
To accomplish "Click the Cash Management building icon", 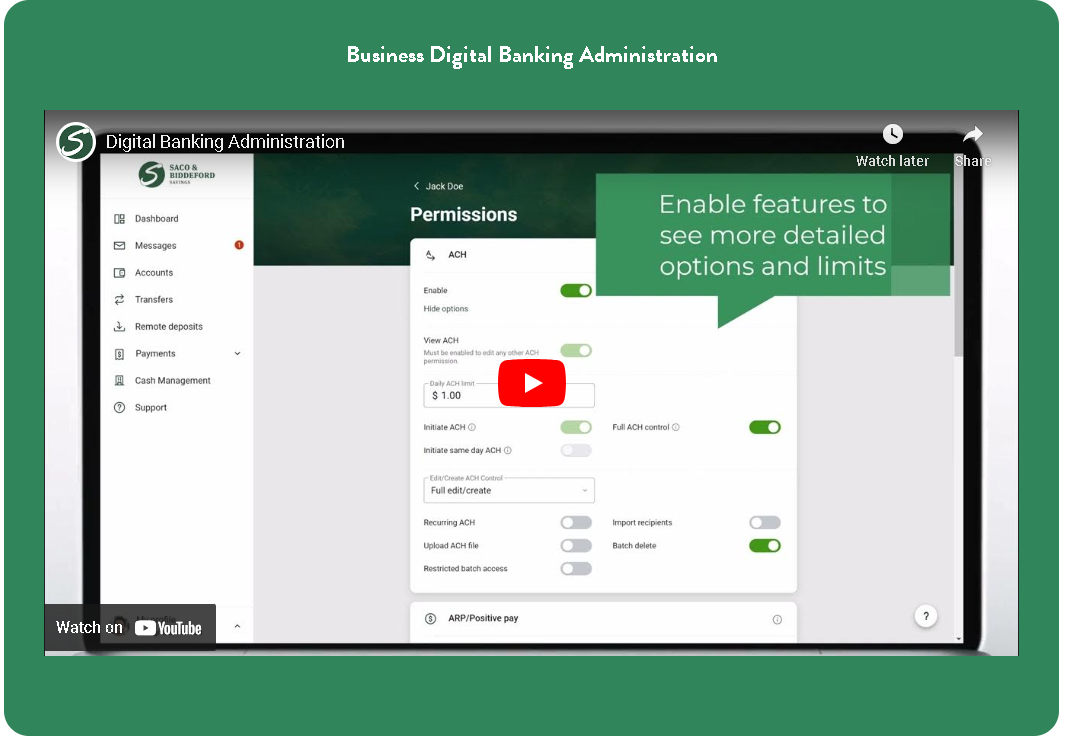I will (x=119, y=381).
